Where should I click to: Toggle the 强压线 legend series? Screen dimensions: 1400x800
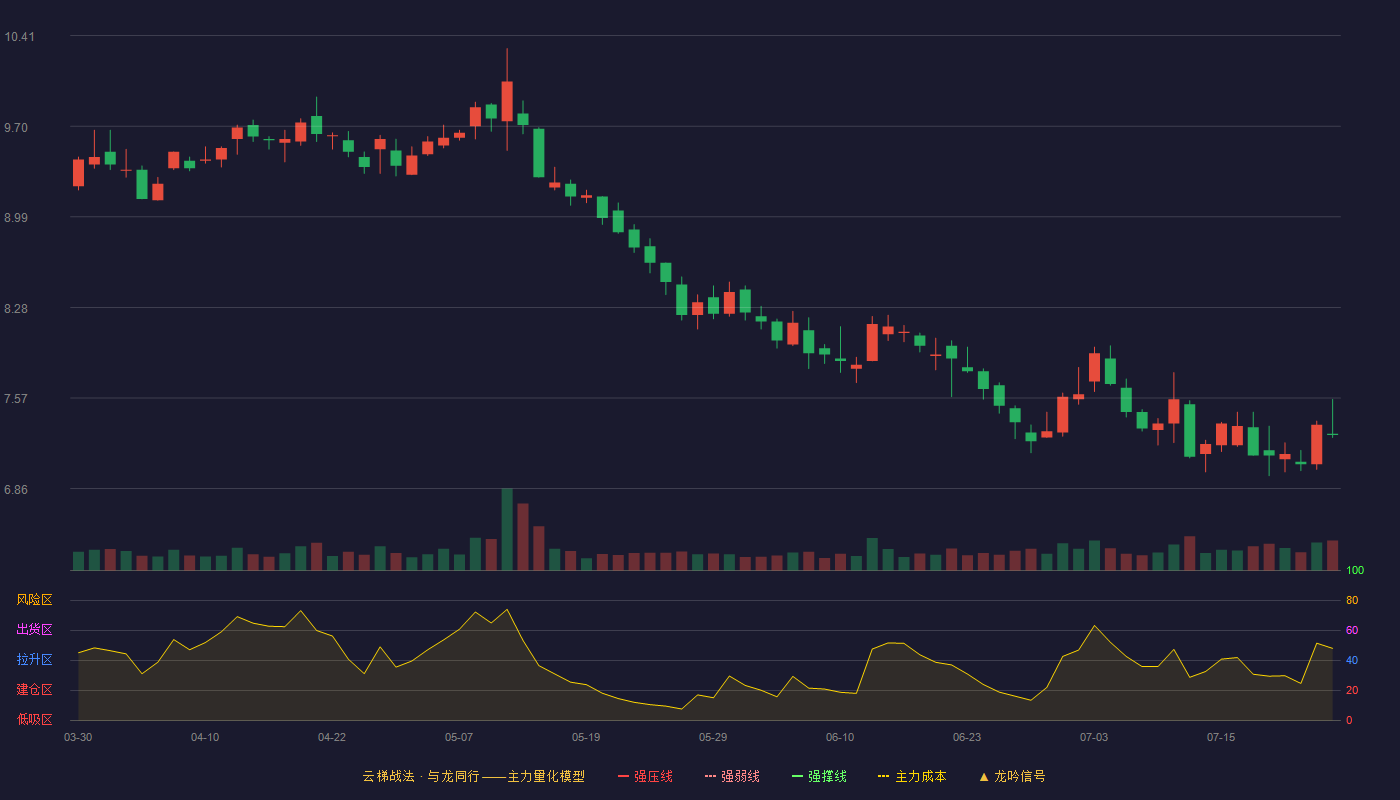coord(645,776)
